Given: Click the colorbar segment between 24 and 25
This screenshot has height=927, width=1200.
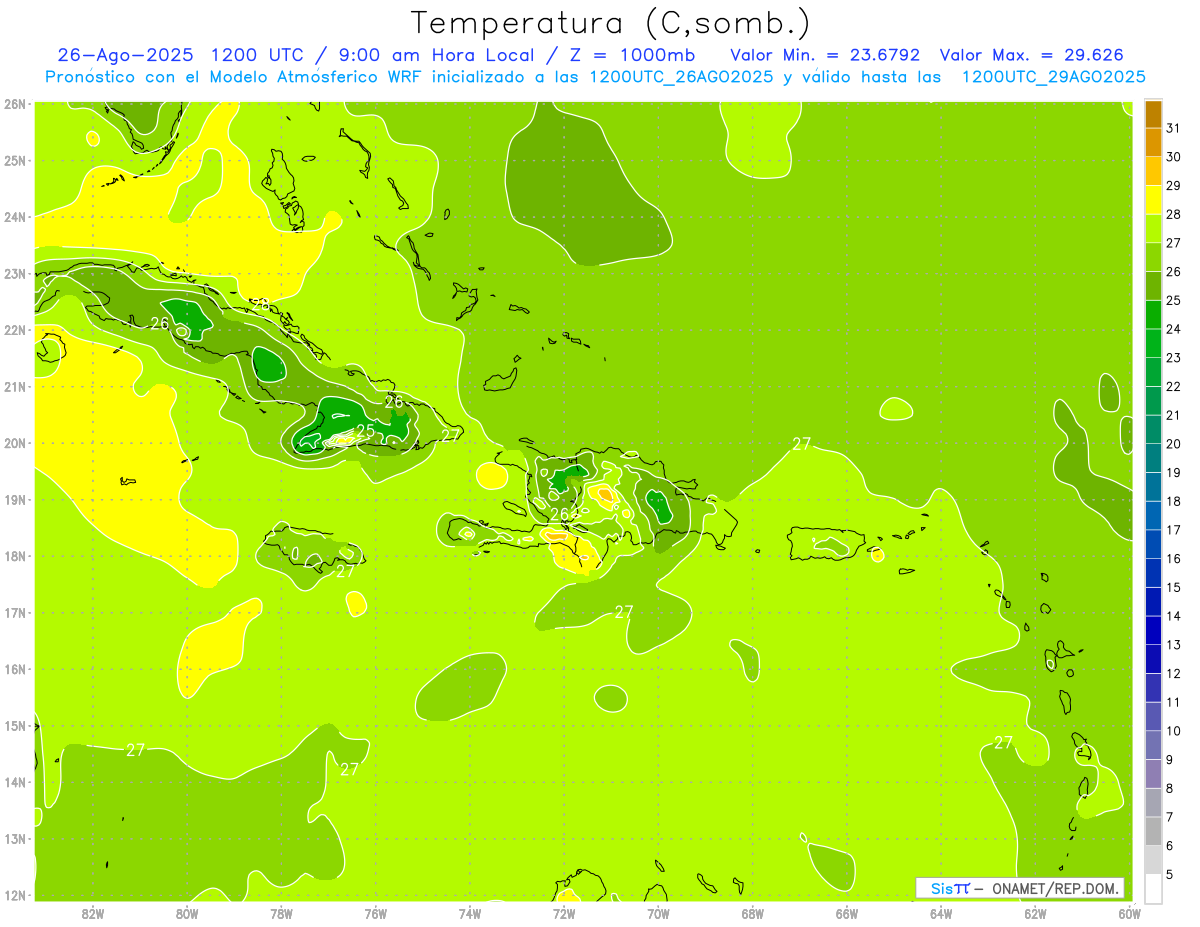Looking at the screenshot, I should pos(1153,315).
